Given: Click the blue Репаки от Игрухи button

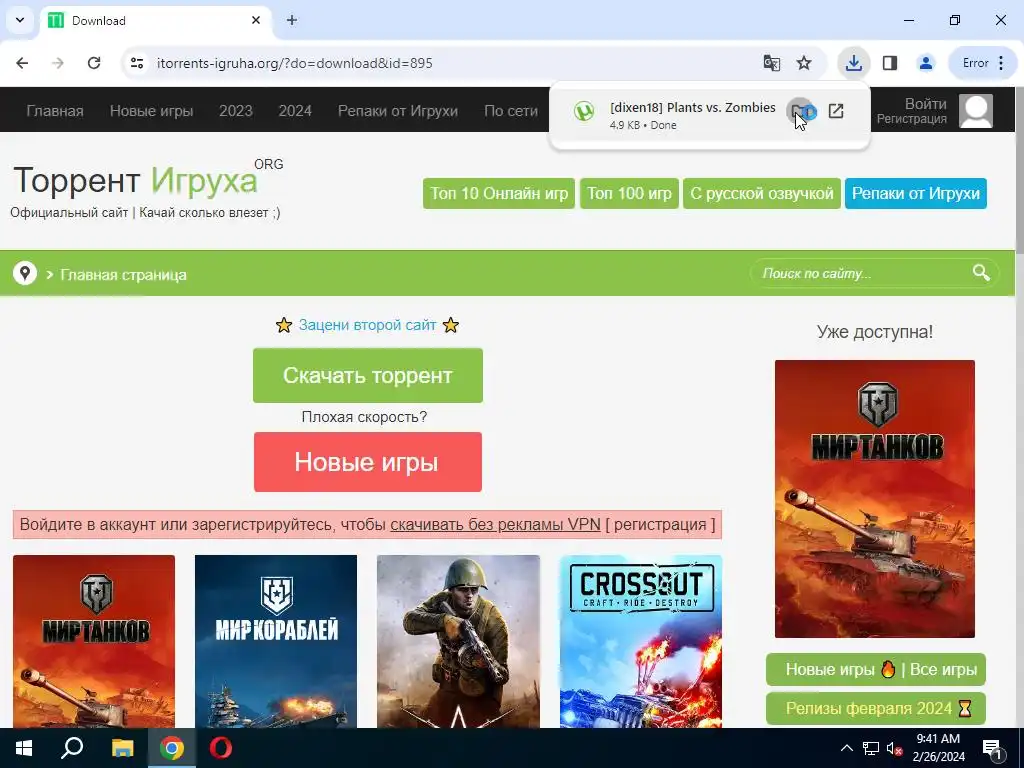Looking at the screenshot, I should click(916, 193).
